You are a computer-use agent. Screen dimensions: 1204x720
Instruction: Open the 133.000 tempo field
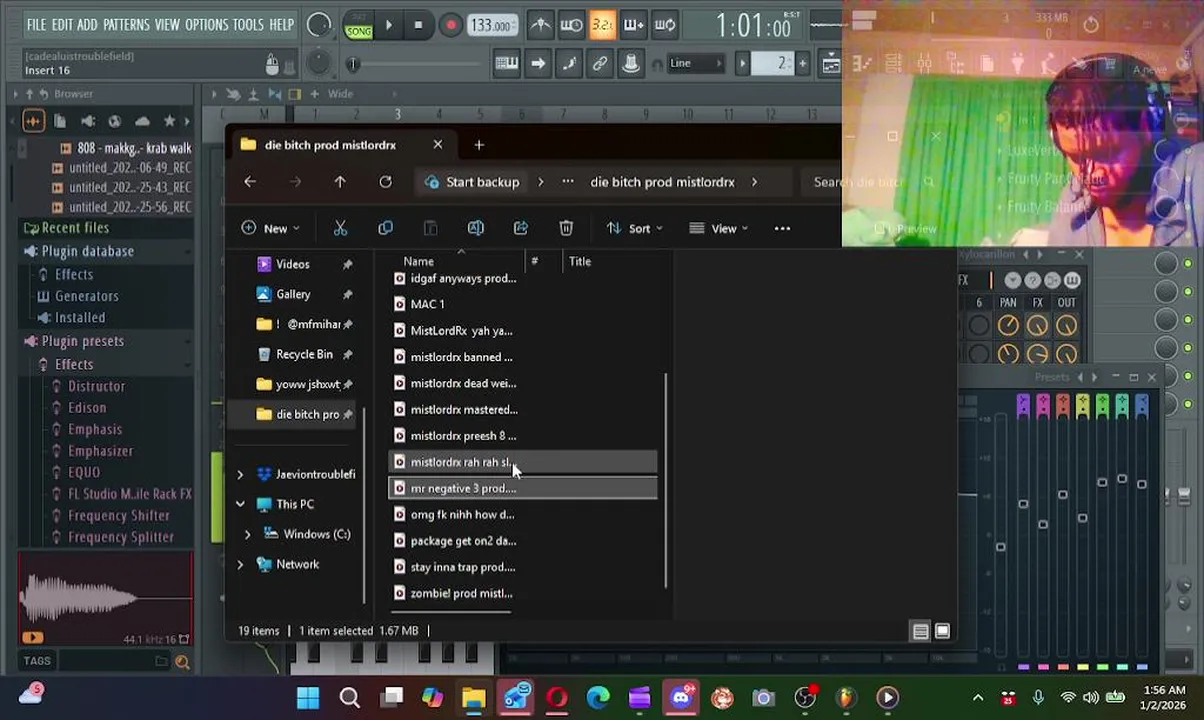coord(492,25)
